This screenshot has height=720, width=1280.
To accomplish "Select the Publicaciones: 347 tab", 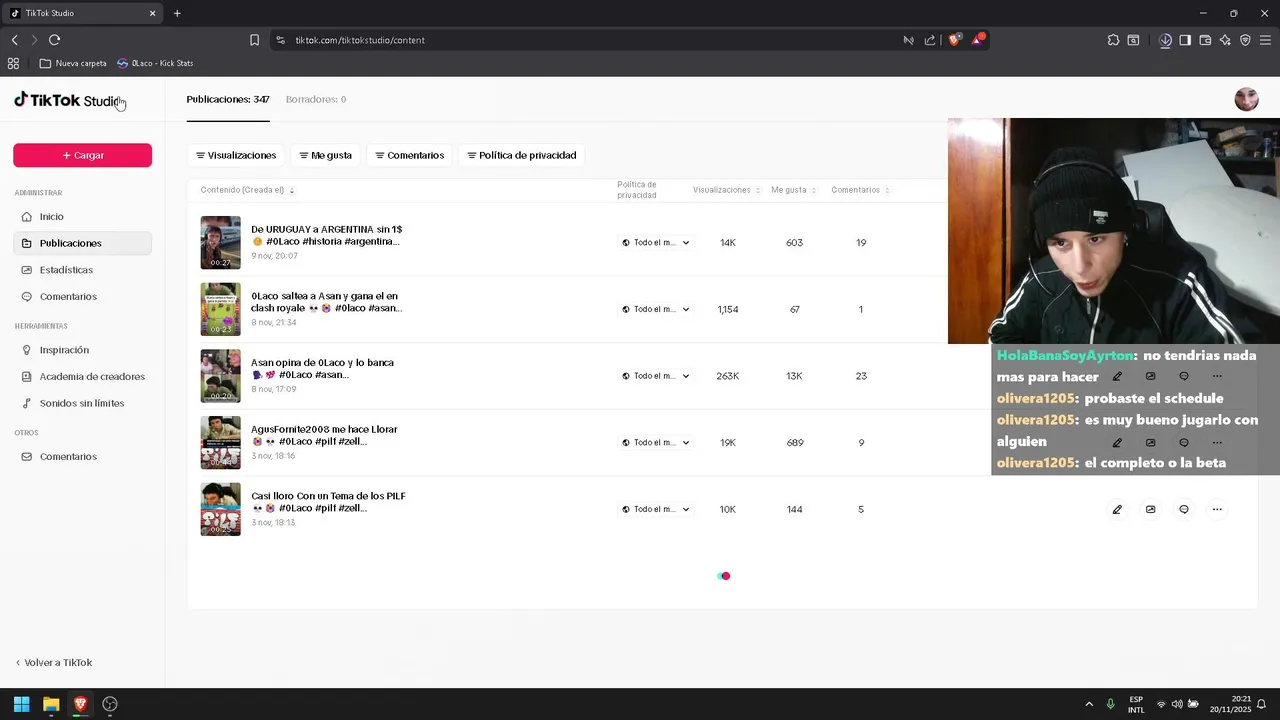I will 228,99.
